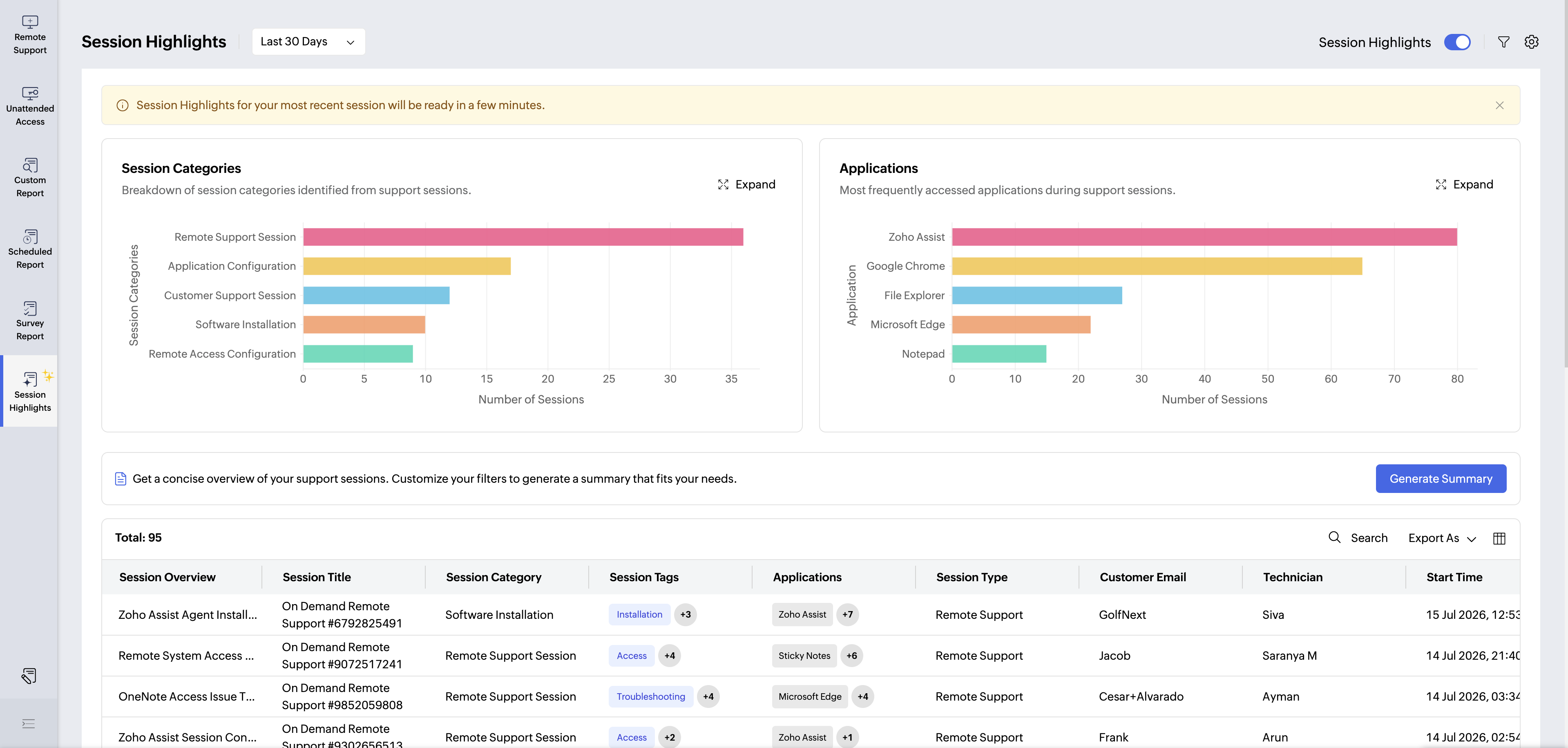Open settings gear icon in header

coord(1532,42)
